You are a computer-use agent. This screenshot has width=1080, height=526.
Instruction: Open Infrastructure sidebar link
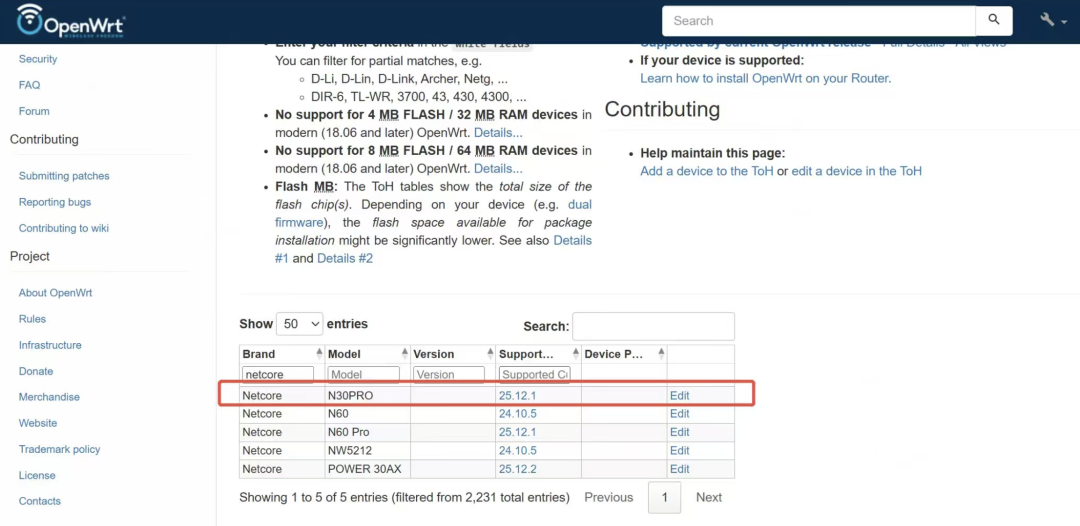(x=50, y=346)
